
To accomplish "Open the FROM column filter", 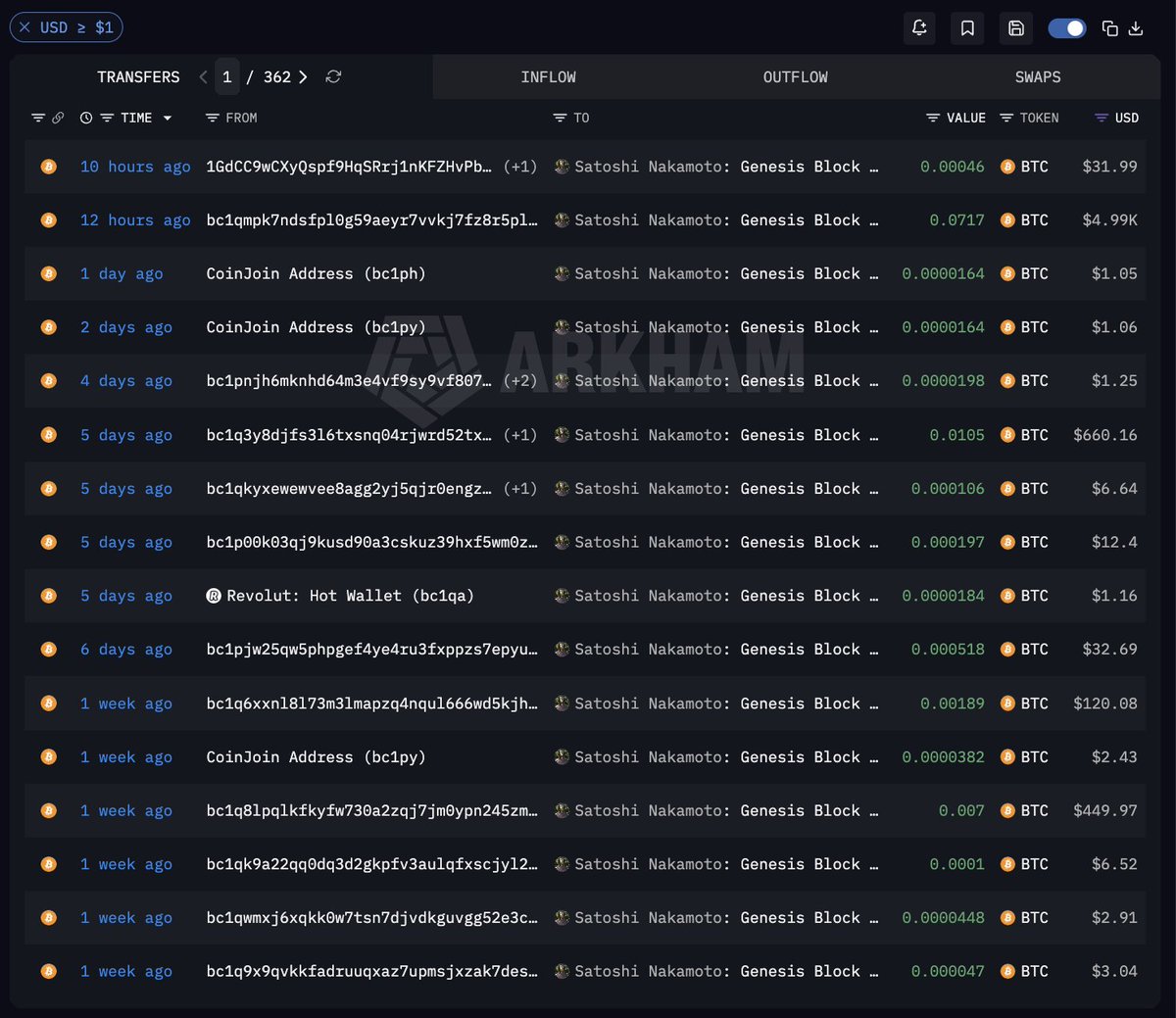I will click(x=212, y=118).
